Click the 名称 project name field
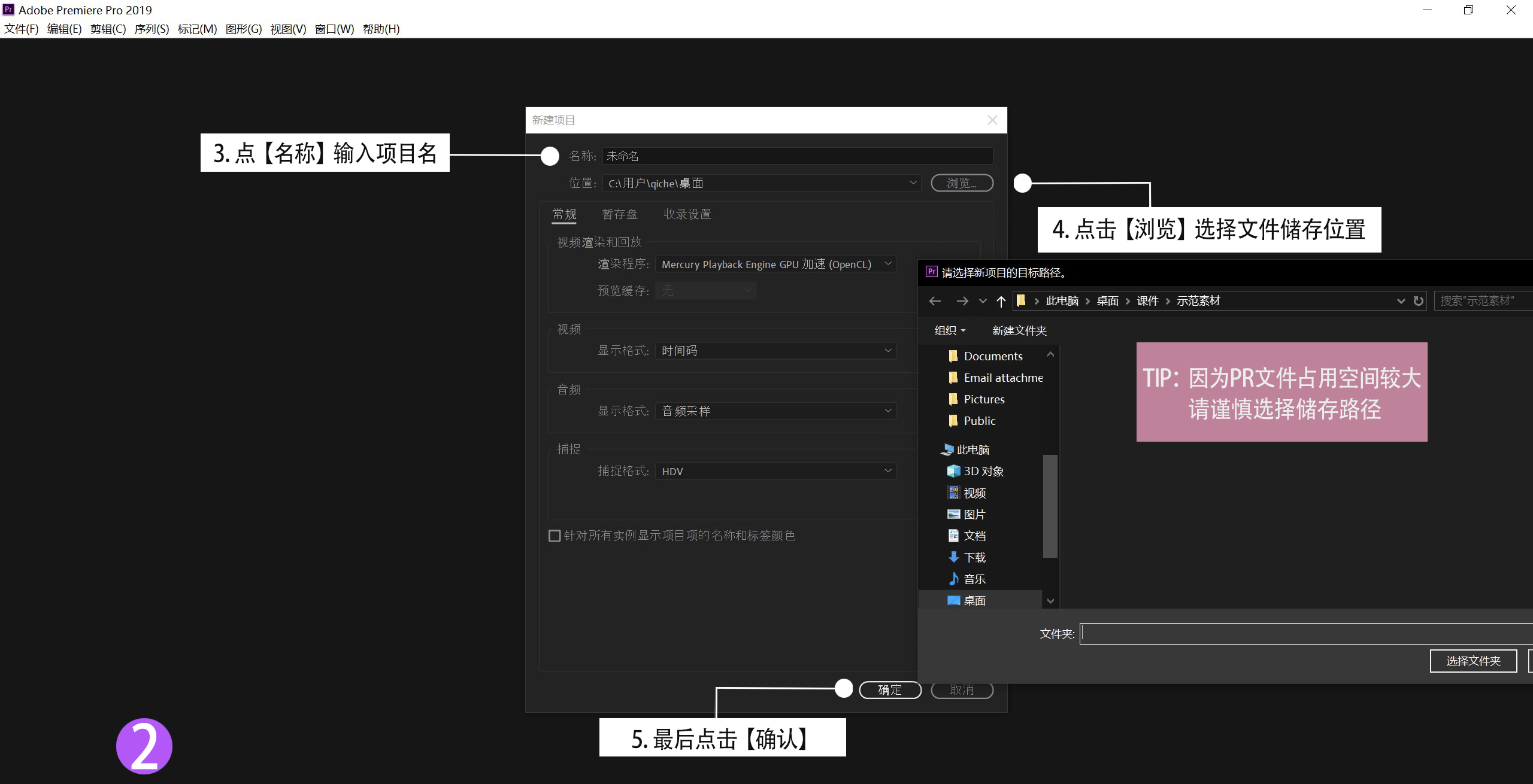 [x=798, y=156]
